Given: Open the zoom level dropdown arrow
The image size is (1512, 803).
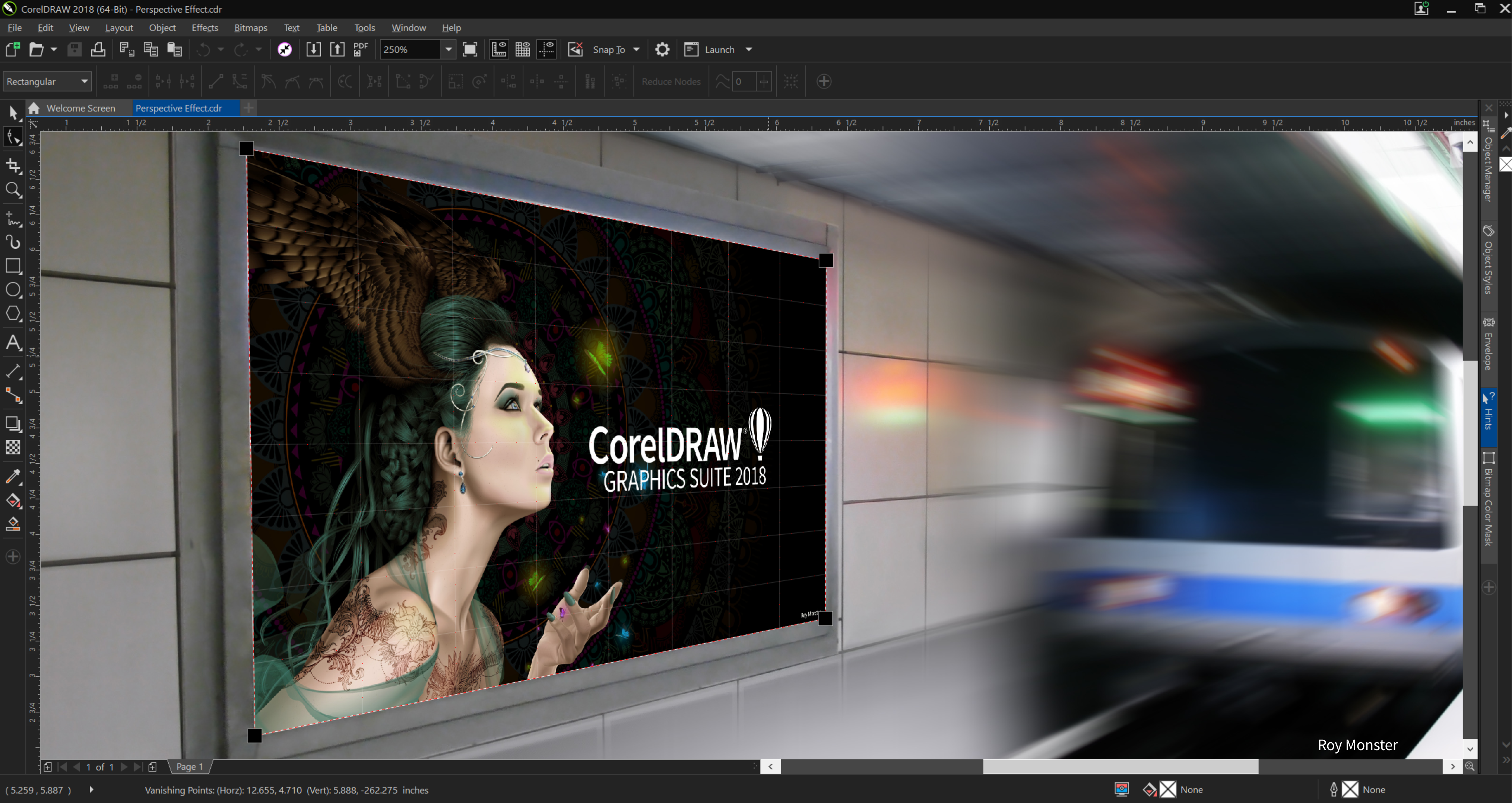Looking at the screenshot, I should tap(448, 49).
